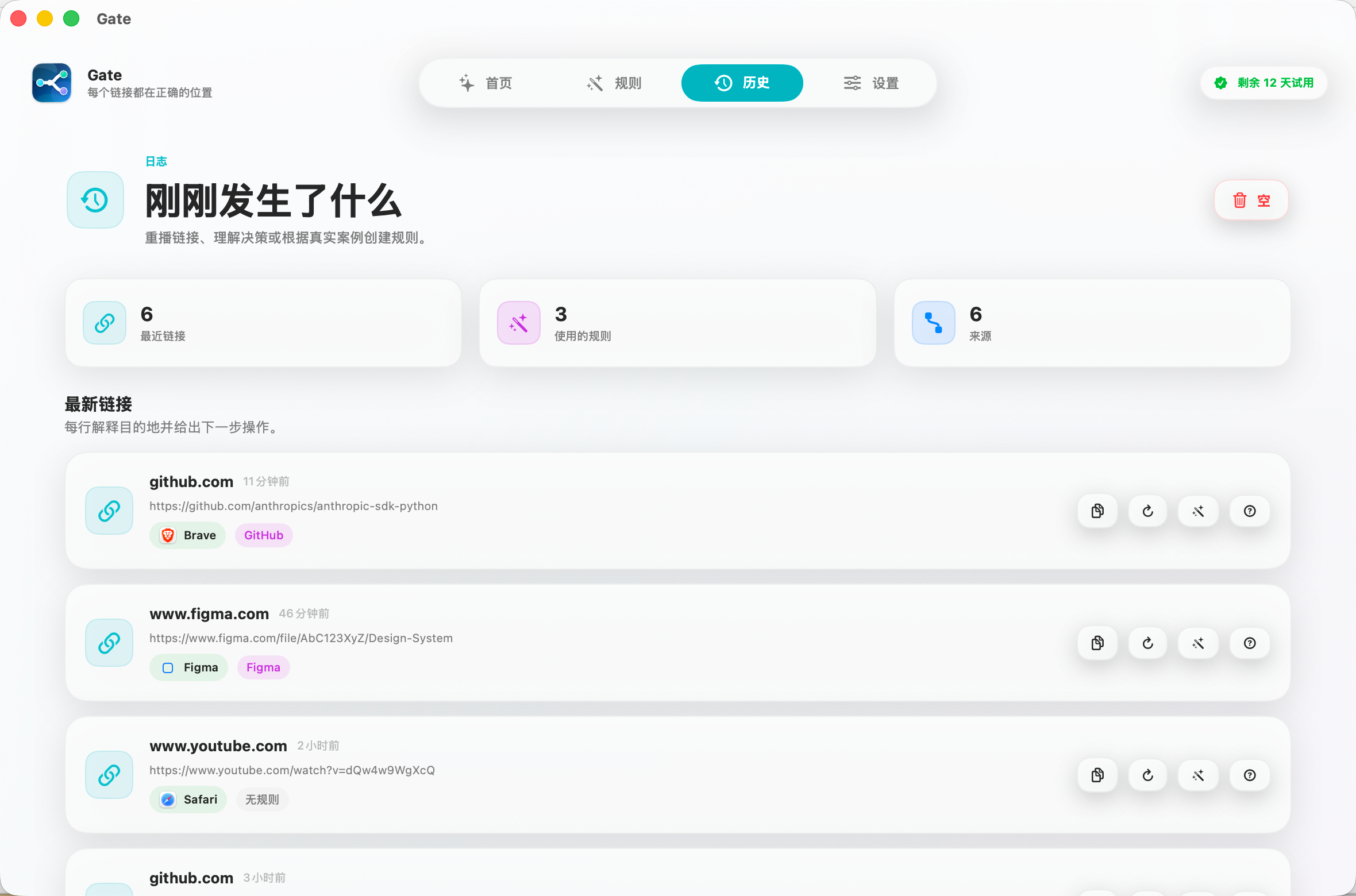Screen dimensions: 1356x896
Task: Click the www.figma.com row link icon
Action: (x=109, y=643)
